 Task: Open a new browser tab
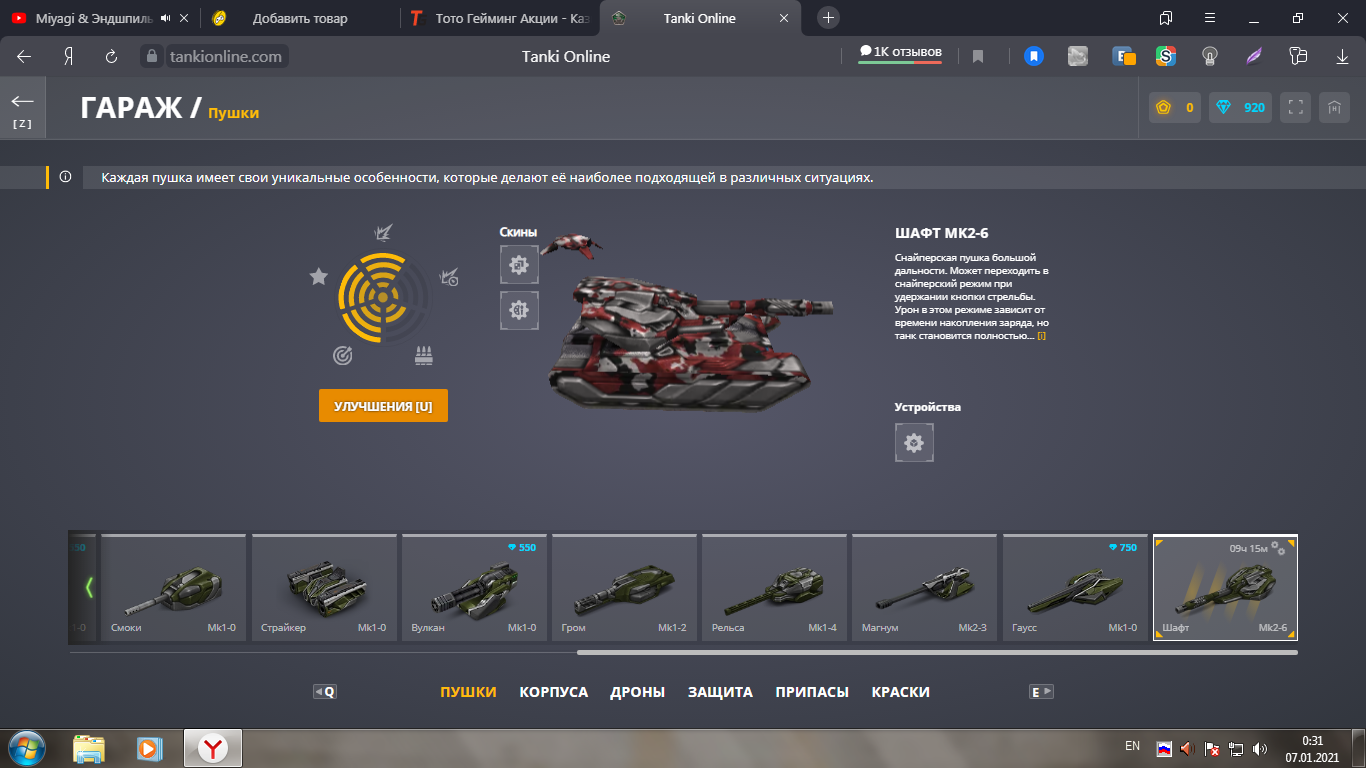tap(828, 18)
